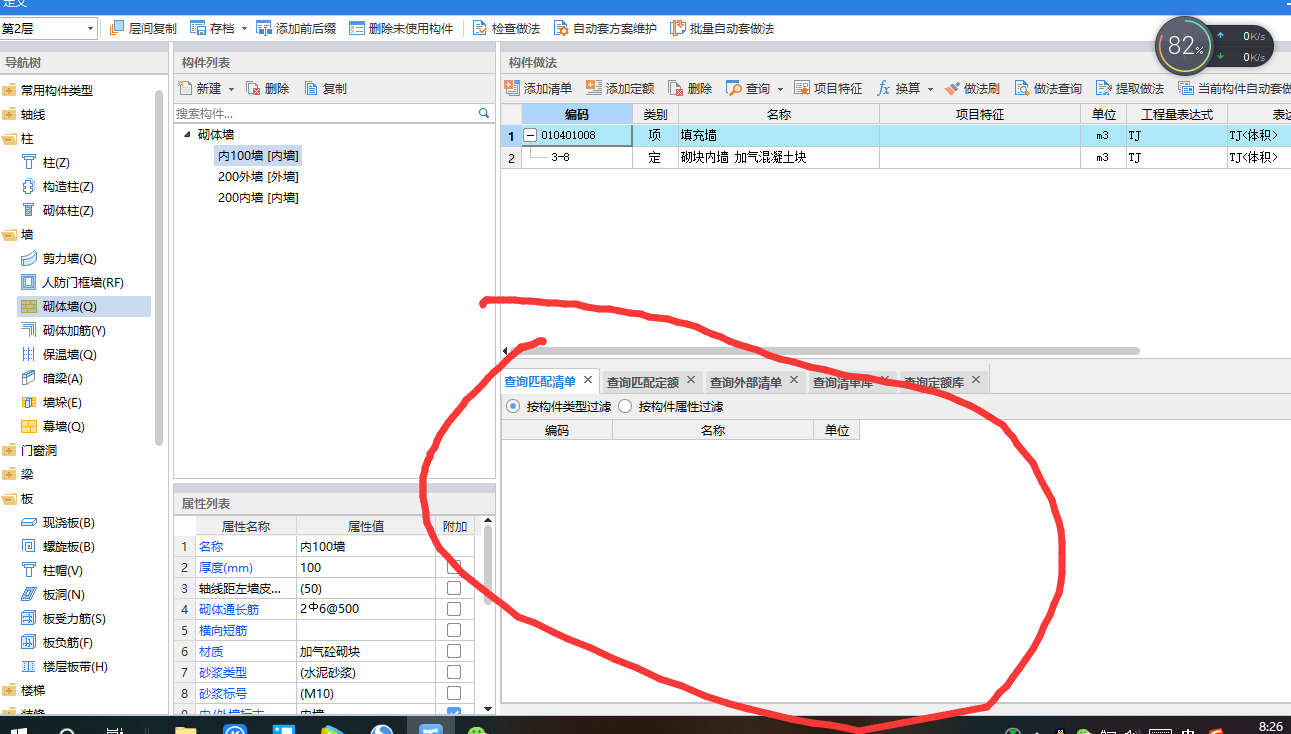Screen dimensions: 1291x734
Task: Tick the 附加 checkbox for 砌体通长筋
Action: click(454, 609)
